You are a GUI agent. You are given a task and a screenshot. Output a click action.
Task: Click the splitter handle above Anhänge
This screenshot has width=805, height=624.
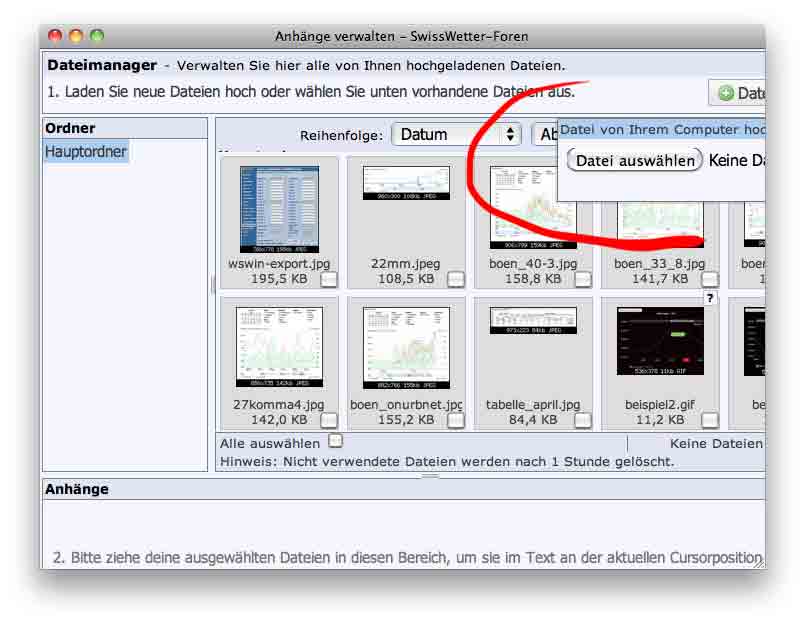pyautogui.click(x=430, y=476)
